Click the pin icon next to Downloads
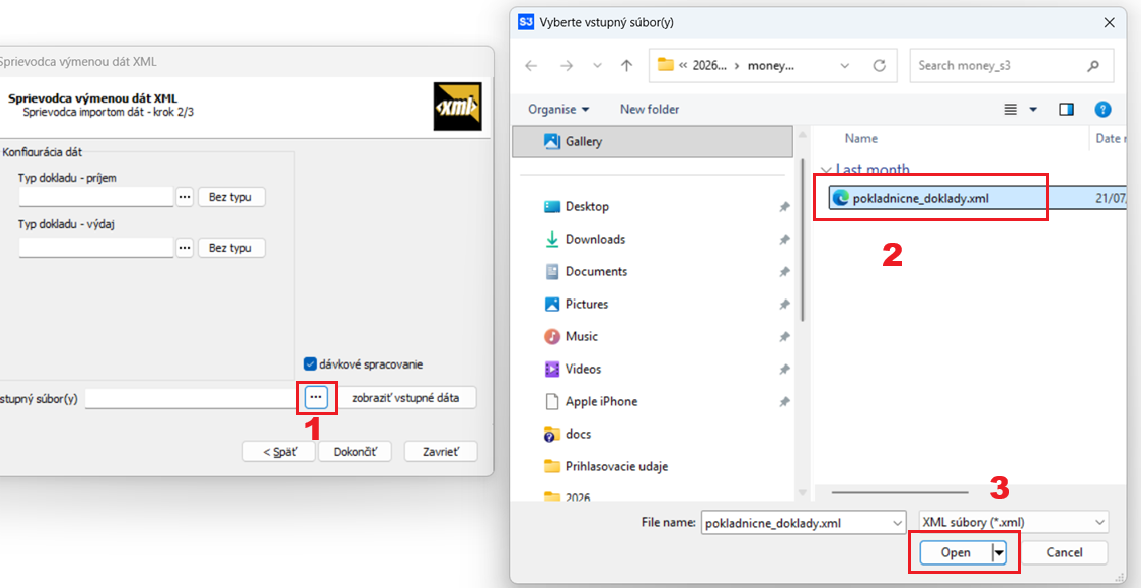Viewport: 1141px width, 588px height. coord(784,239)
